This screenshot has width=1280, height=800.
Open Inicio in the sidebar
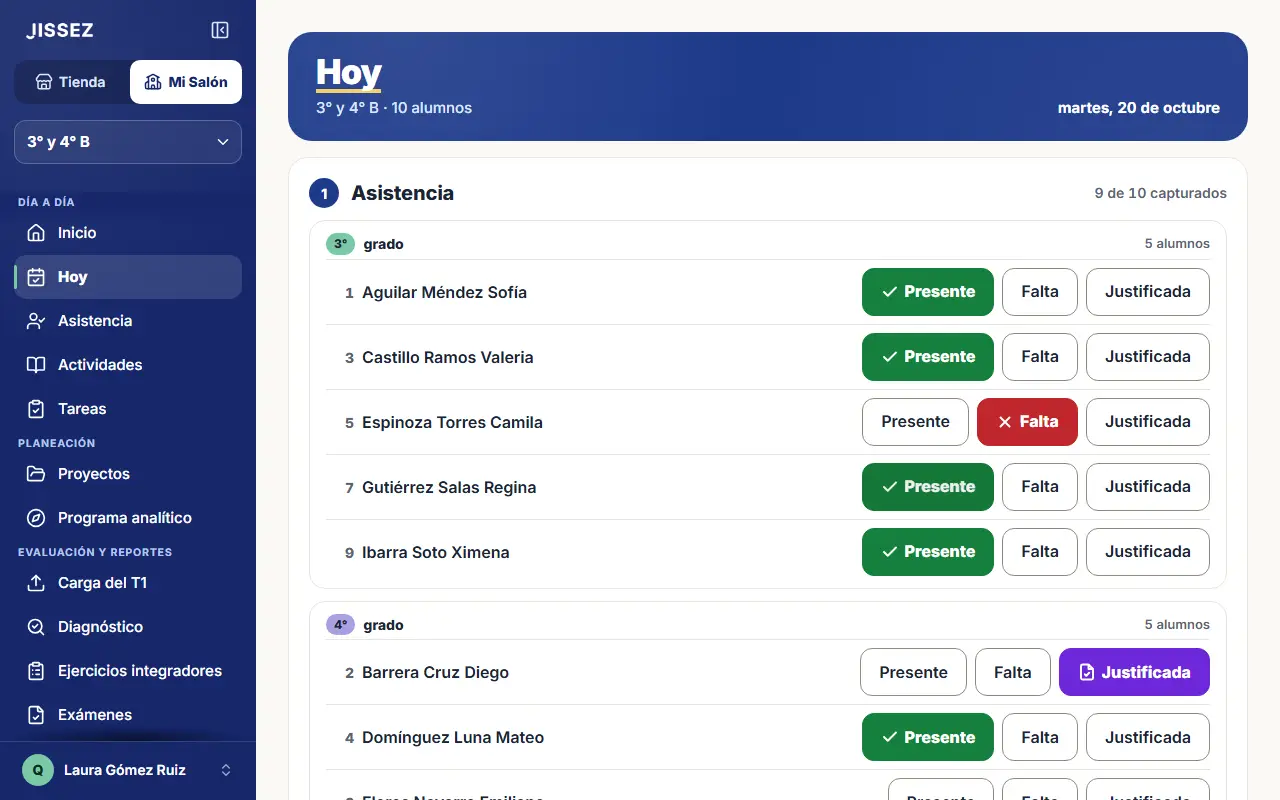coord(128,233)
